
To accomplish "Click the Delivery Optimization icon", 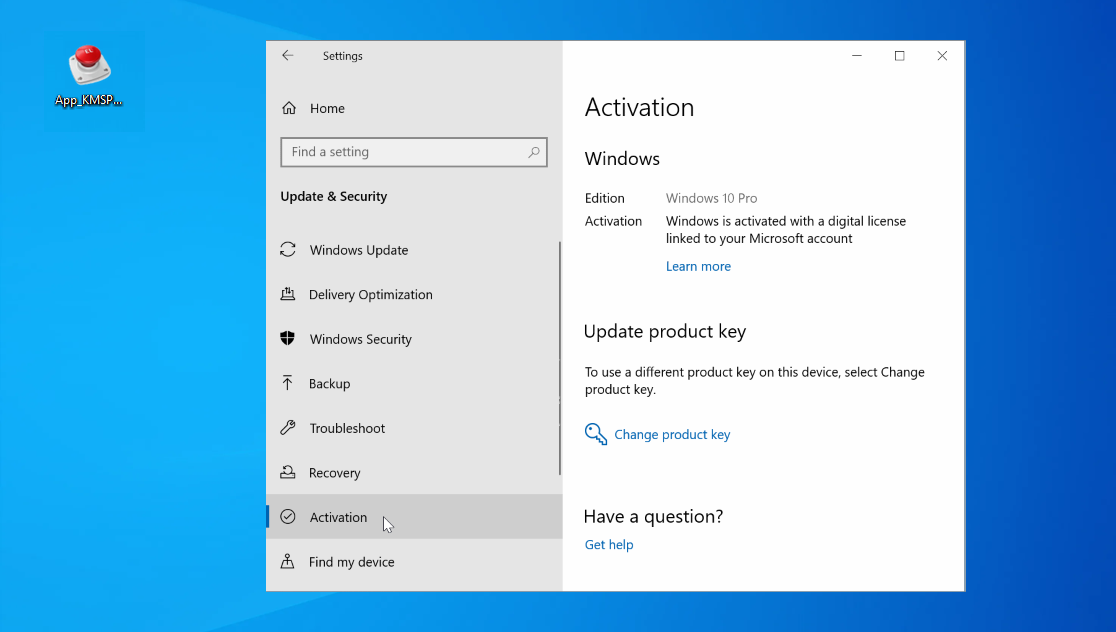I will pos(288,294).
